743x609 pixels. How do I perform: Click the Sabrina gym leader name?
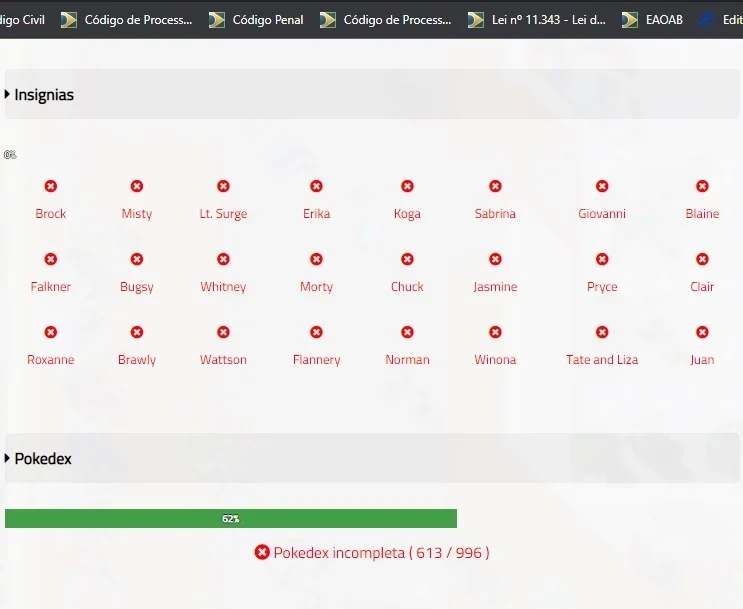coord(495,214)
